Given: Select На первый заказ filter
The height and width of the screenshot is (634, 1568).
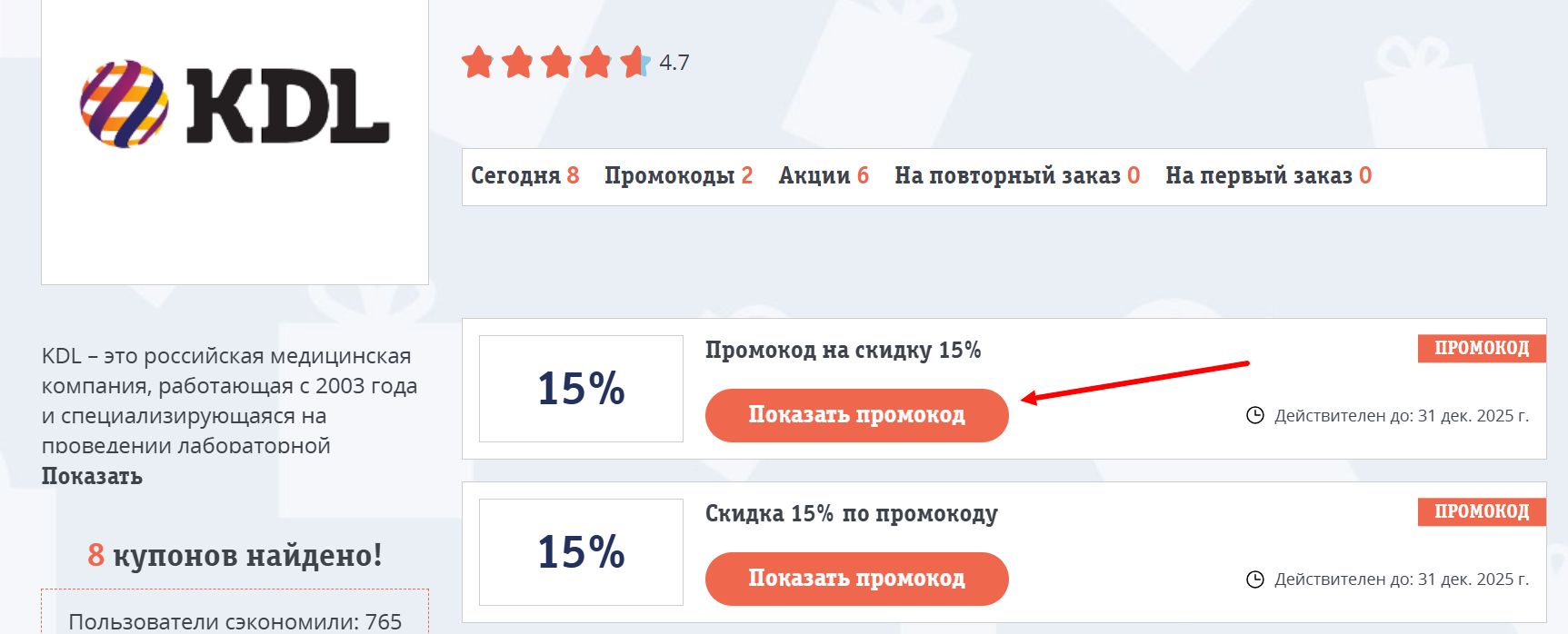Looking at the screenshot, I should [x=1270, y=176].
